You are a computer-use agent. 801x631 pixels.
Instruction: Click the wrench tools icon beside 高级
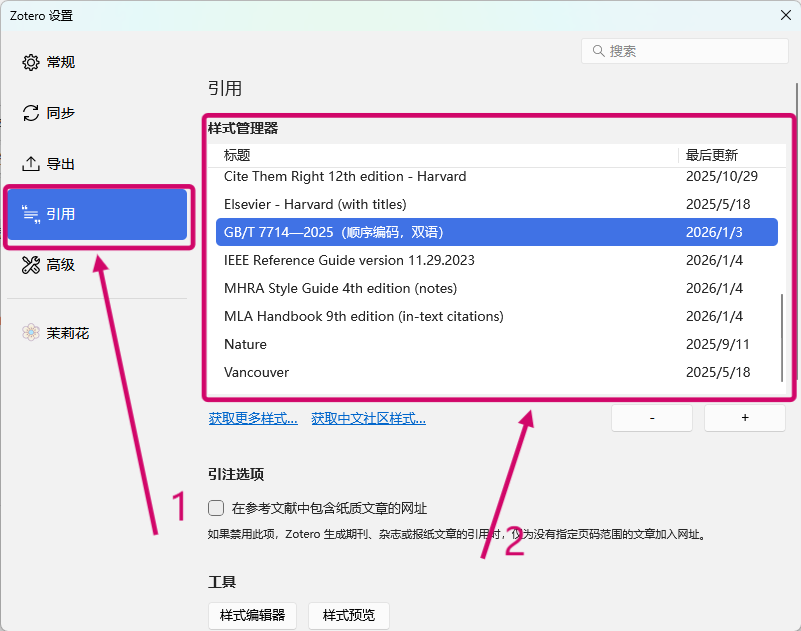[x=31, y=265]
